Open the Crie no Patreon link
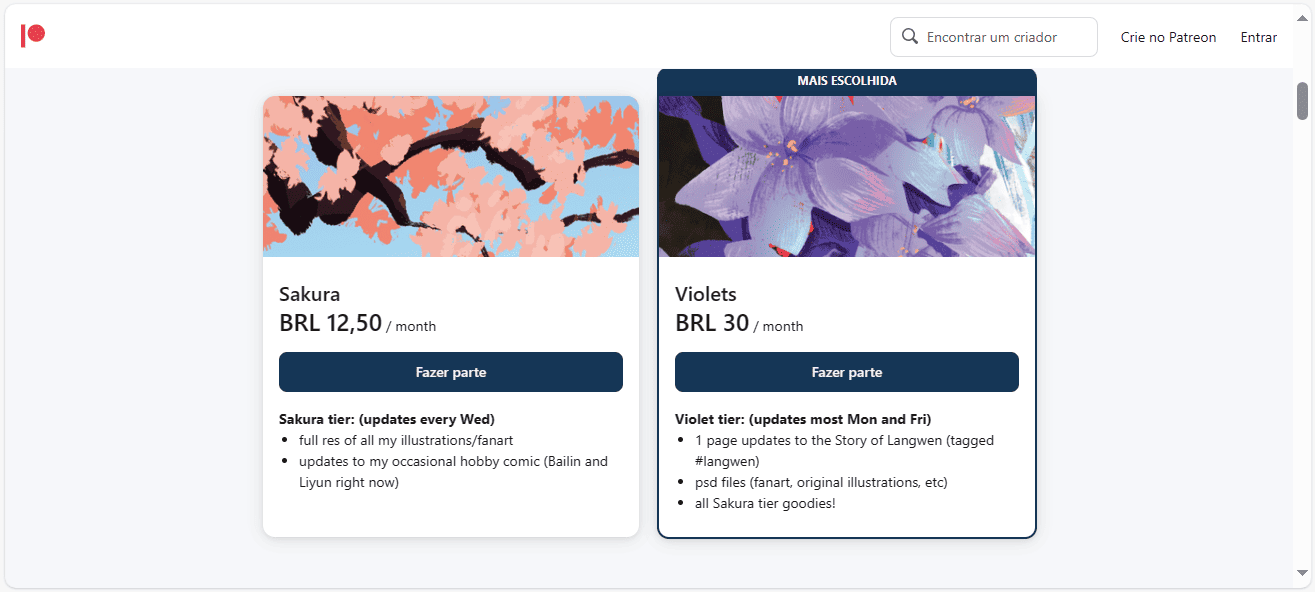 (1168, 36)
